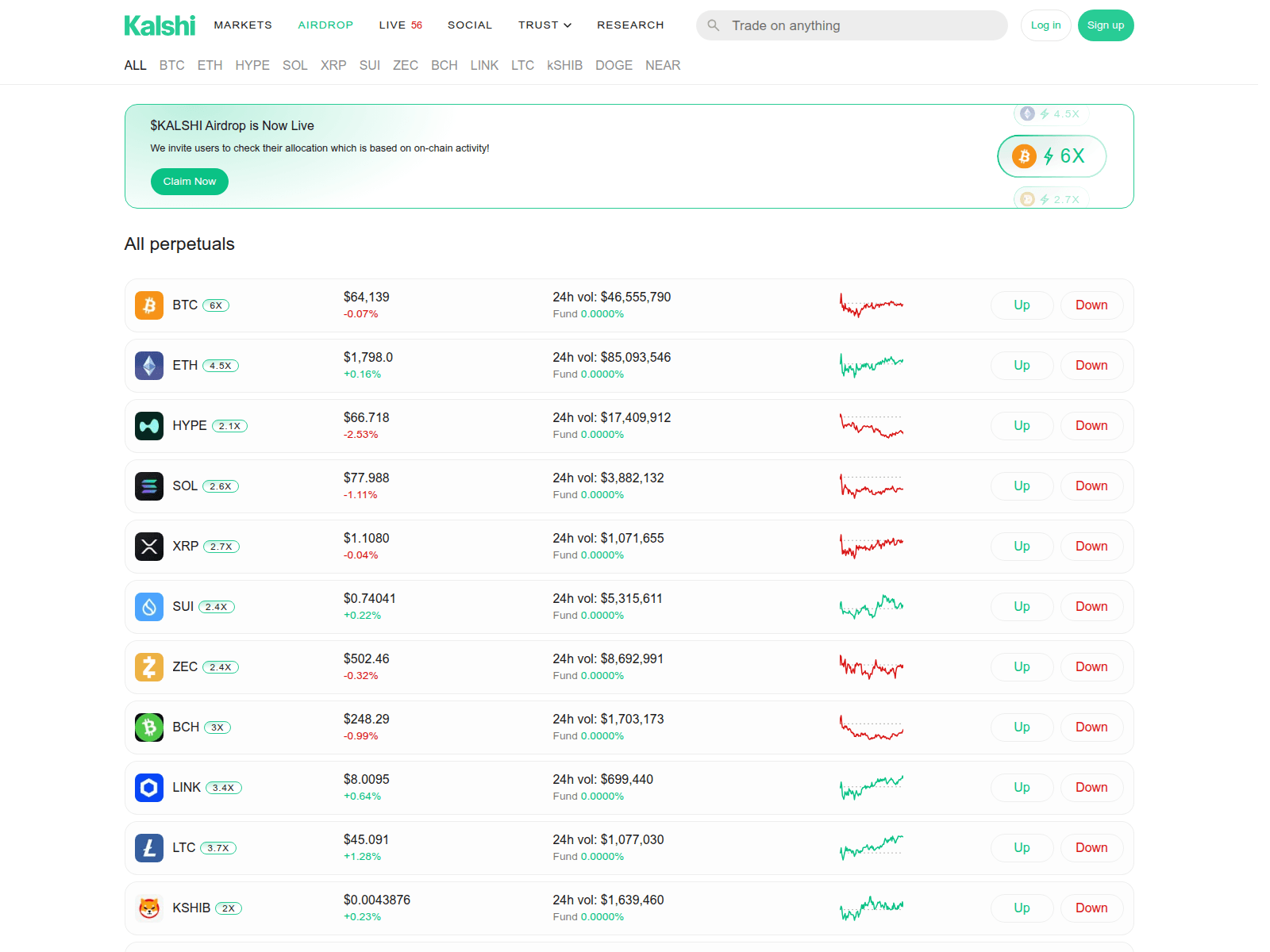Viewport: 1270px width, 952px height.
Task: Click the search magnifier icon
Action: (714, 25)
